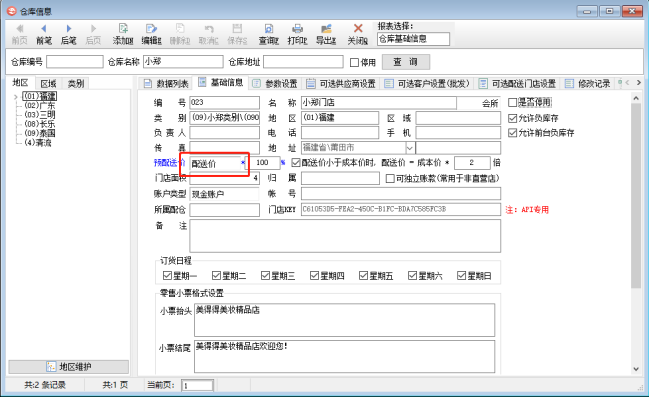Open the 类别 category dropdown
The height and width of the screenshot is (398, 650).
point(224,118)
